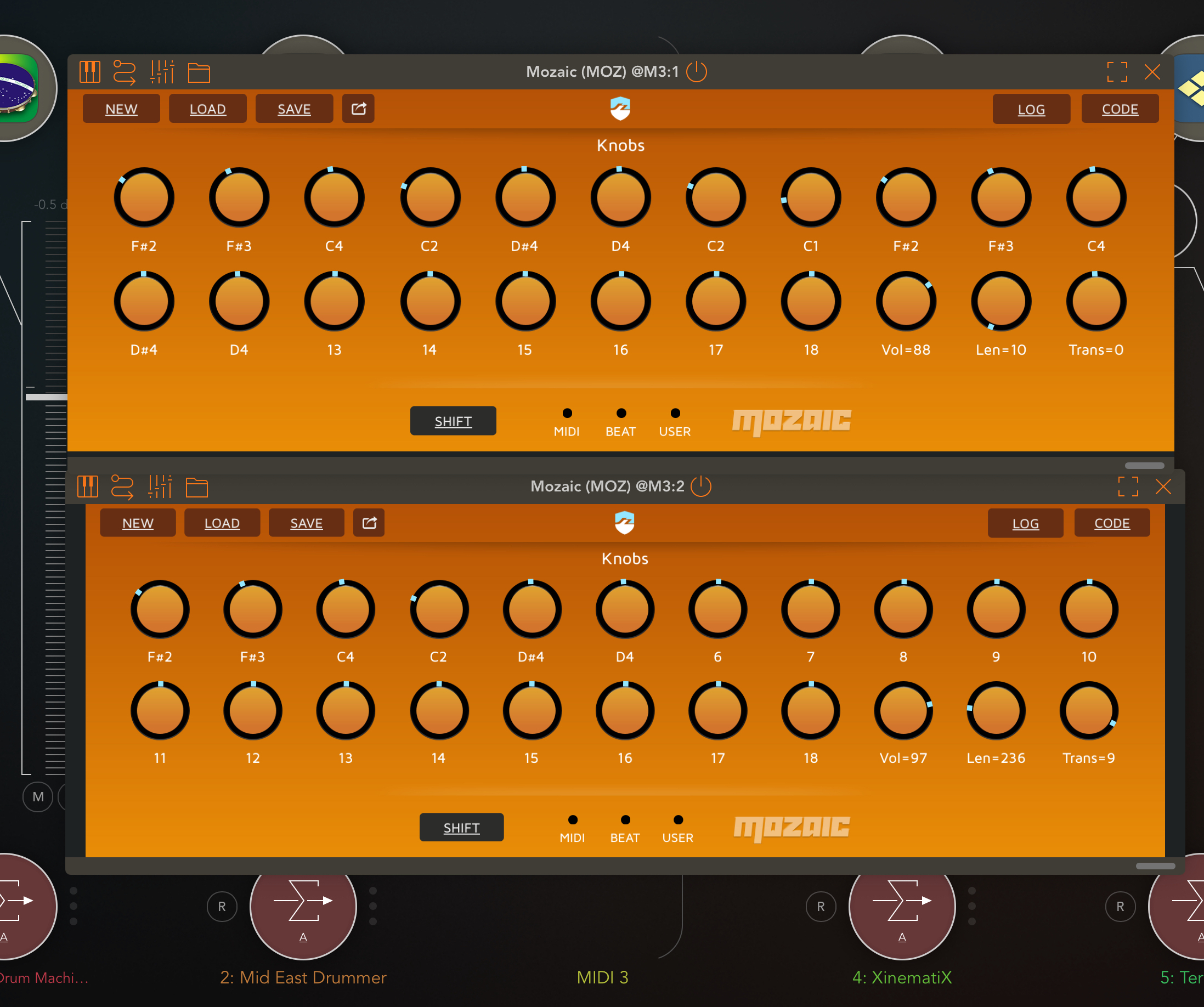Click the R button beside Mid East Drummer
The width and height of the screenshot is (1204, 1007).
pyautogui.click(x=222, y=906)
